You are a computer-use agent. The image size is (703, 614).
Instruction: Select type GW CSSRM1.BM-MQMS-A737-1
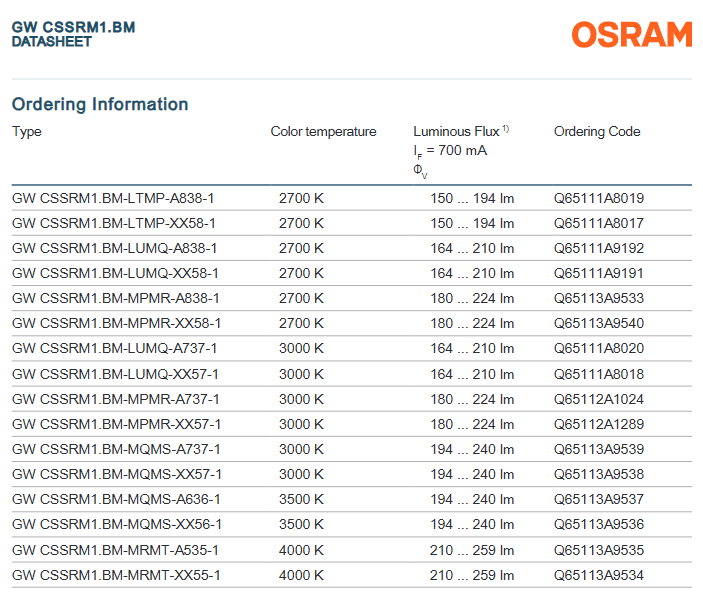116,449
